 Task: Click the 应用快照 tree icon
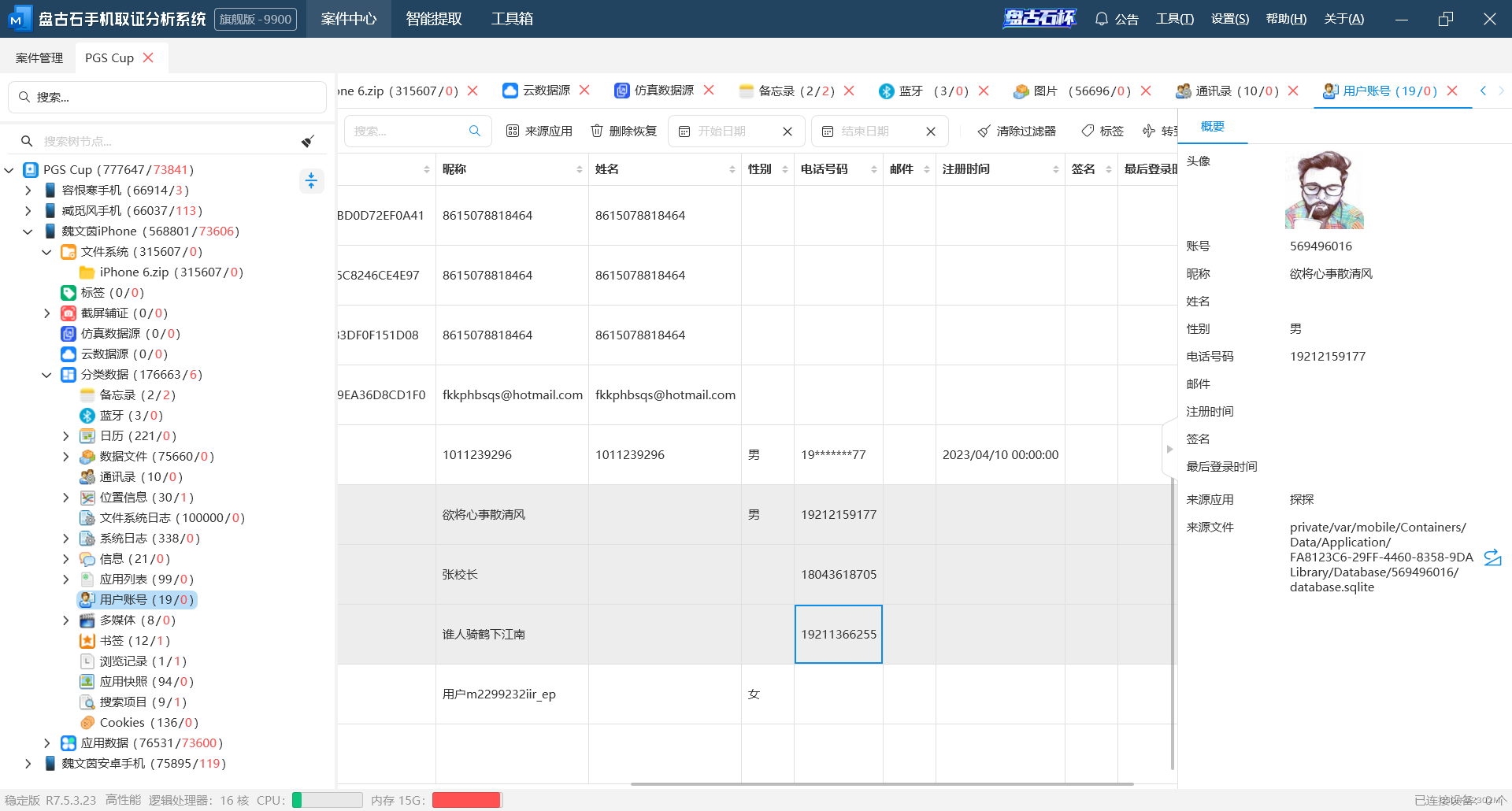coord(87,681)
